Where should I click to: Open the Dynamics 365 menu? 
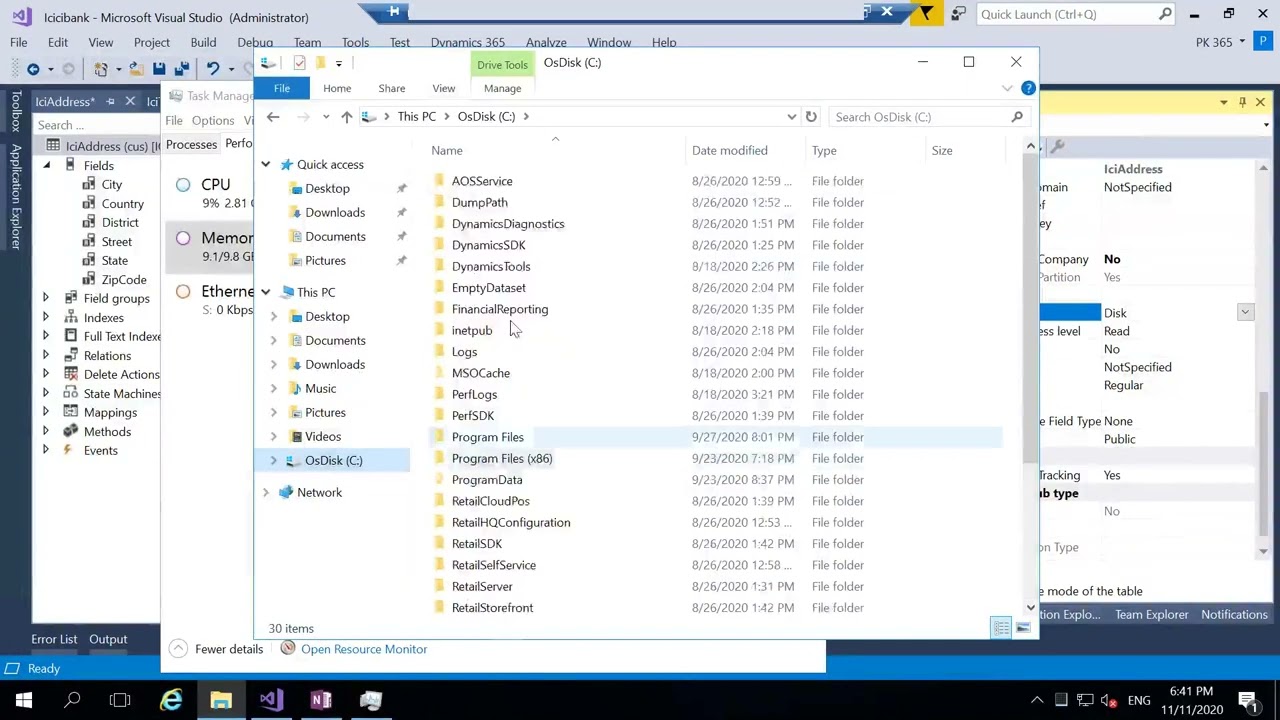pos(467,42)
